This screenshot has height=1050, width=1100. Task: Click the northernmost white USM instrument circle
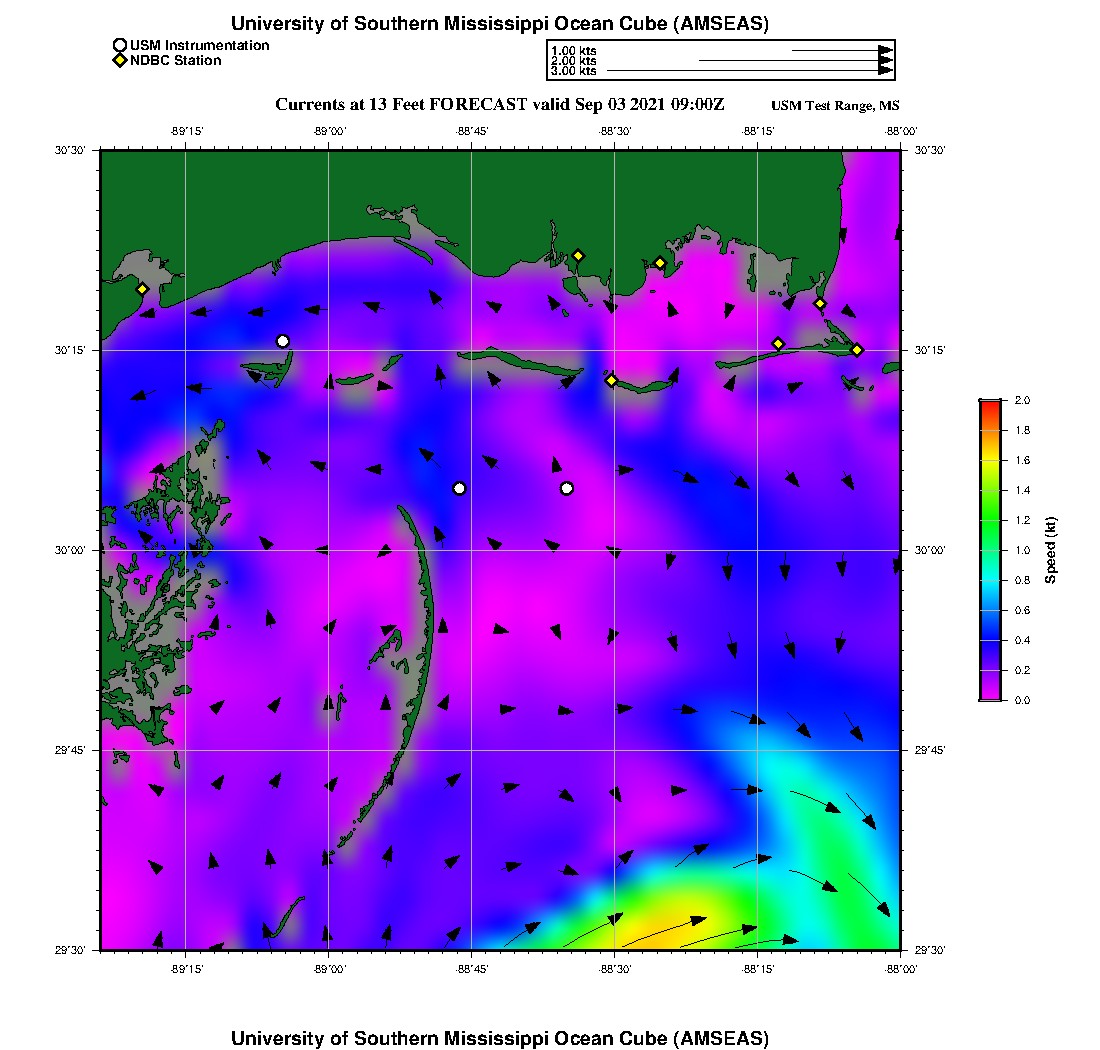[x=283, y=341]
